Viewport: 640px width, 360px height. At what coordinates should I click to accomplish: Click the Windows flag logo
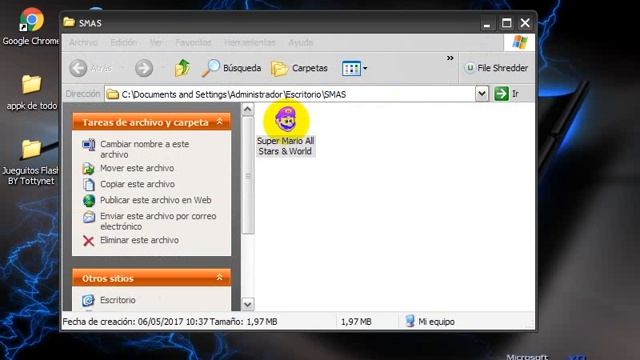(x=520, y=42)
